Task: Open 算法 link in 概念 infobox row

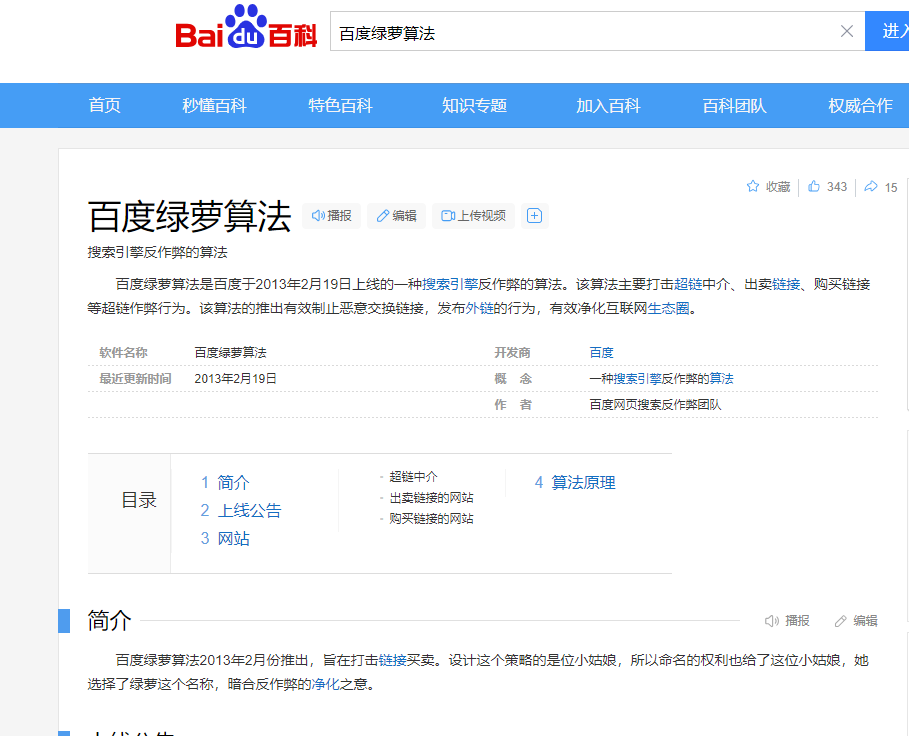Action: (x=721, y=378)
